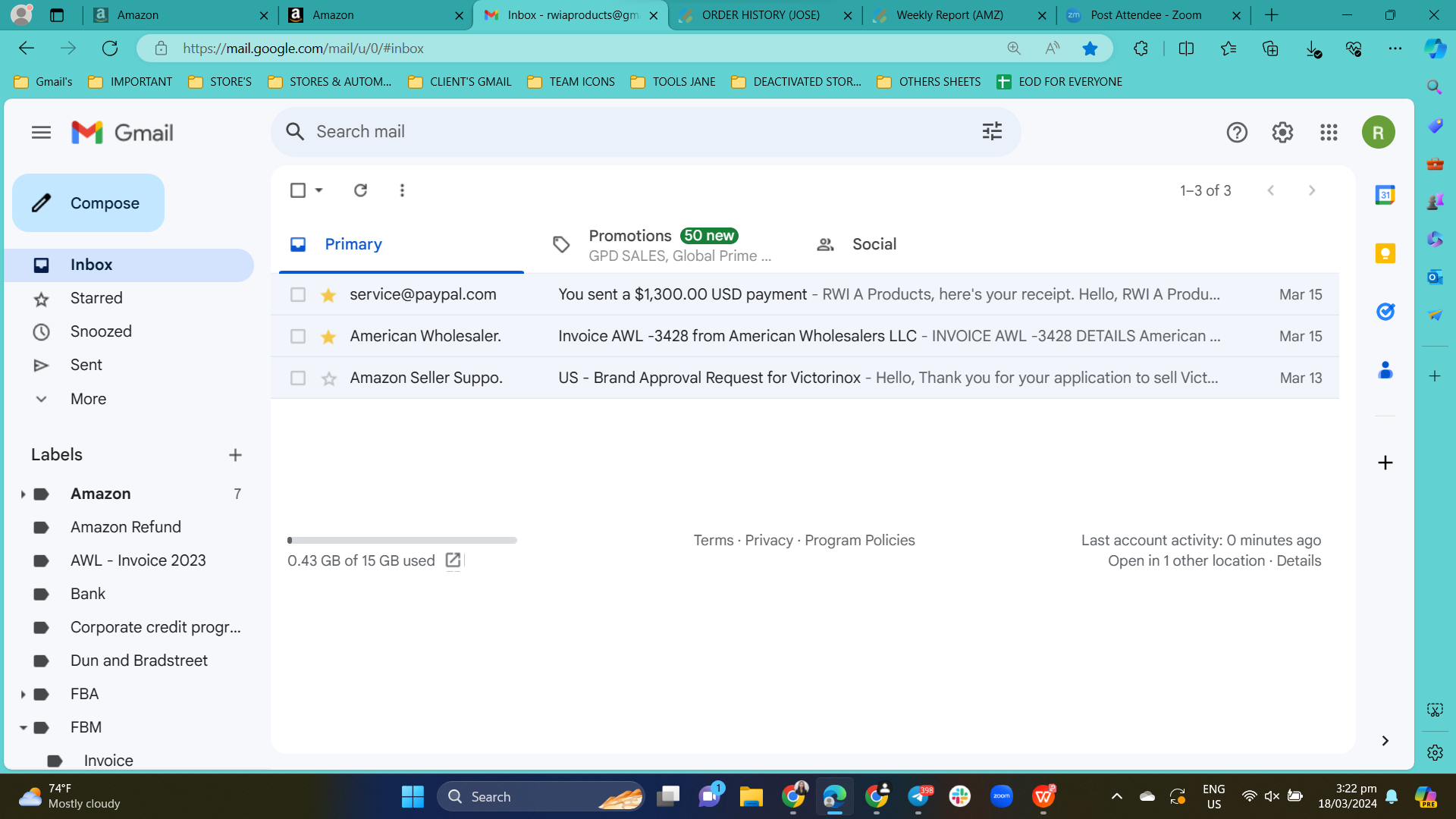Open Gmail Support help icon
Viewport: 1456px width, 819px height.
[1237, 133]
